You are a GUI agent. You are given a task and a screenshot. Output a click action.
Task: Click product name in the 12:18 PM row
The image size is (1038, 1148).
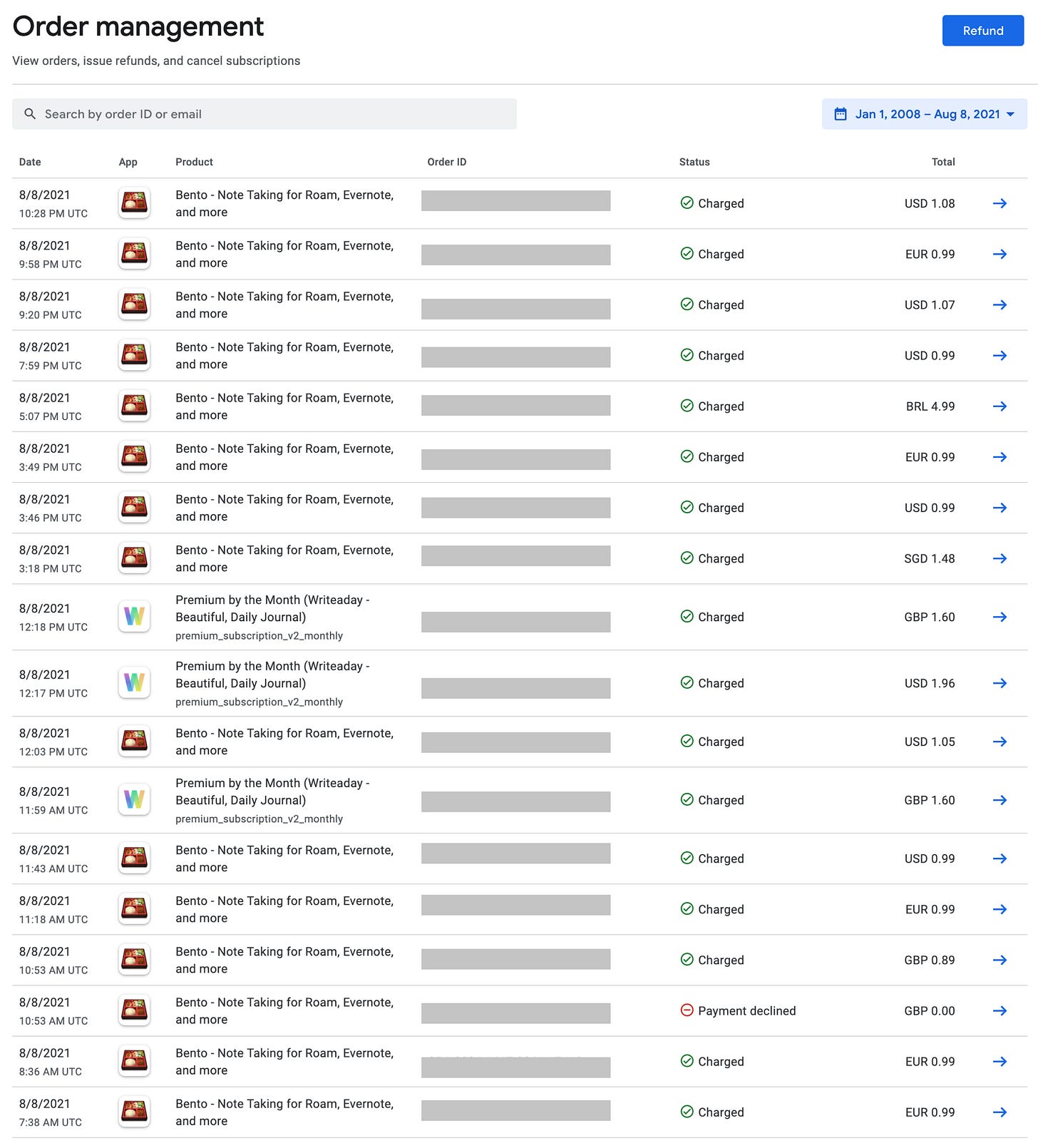click(x=272, y=608)
